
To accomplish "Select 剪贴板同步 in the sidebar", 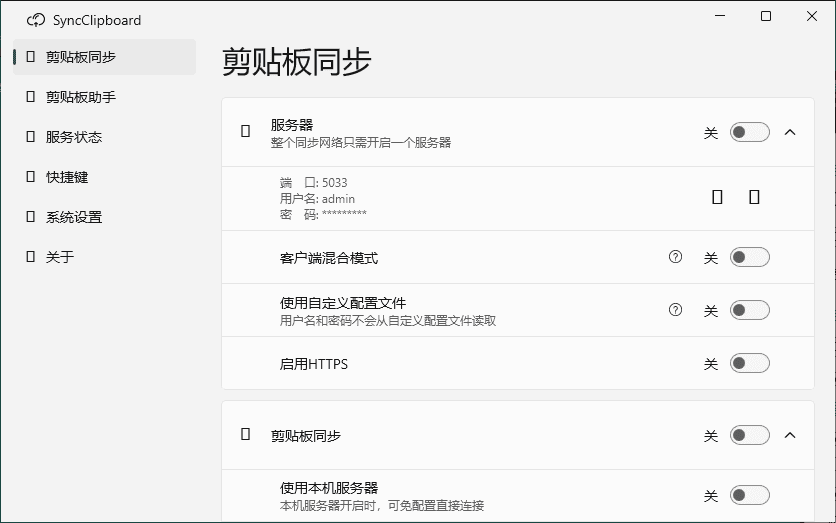I will coord(80,57).
